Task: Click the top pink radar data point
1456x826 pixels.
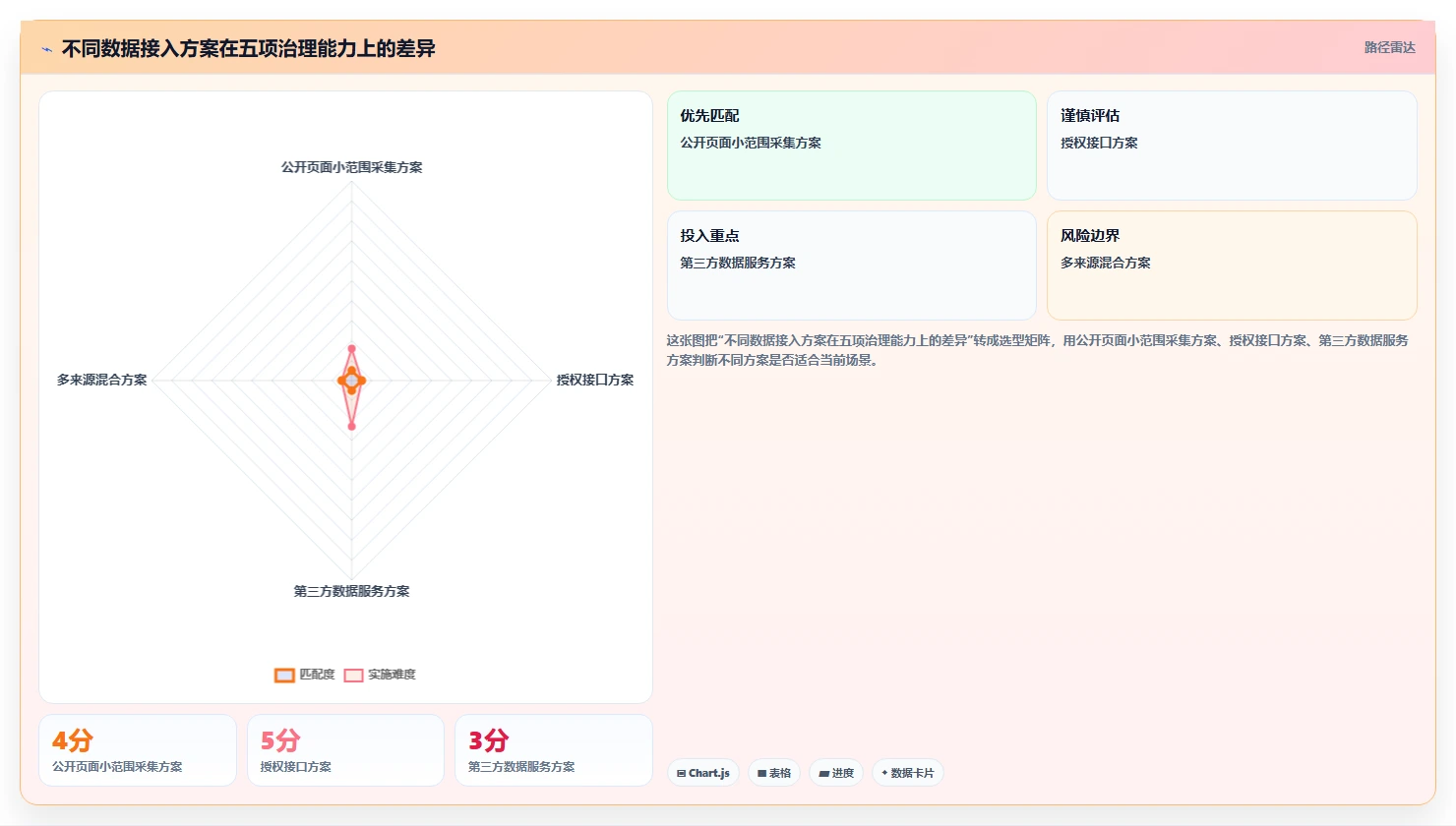Action: click(352, 349)
